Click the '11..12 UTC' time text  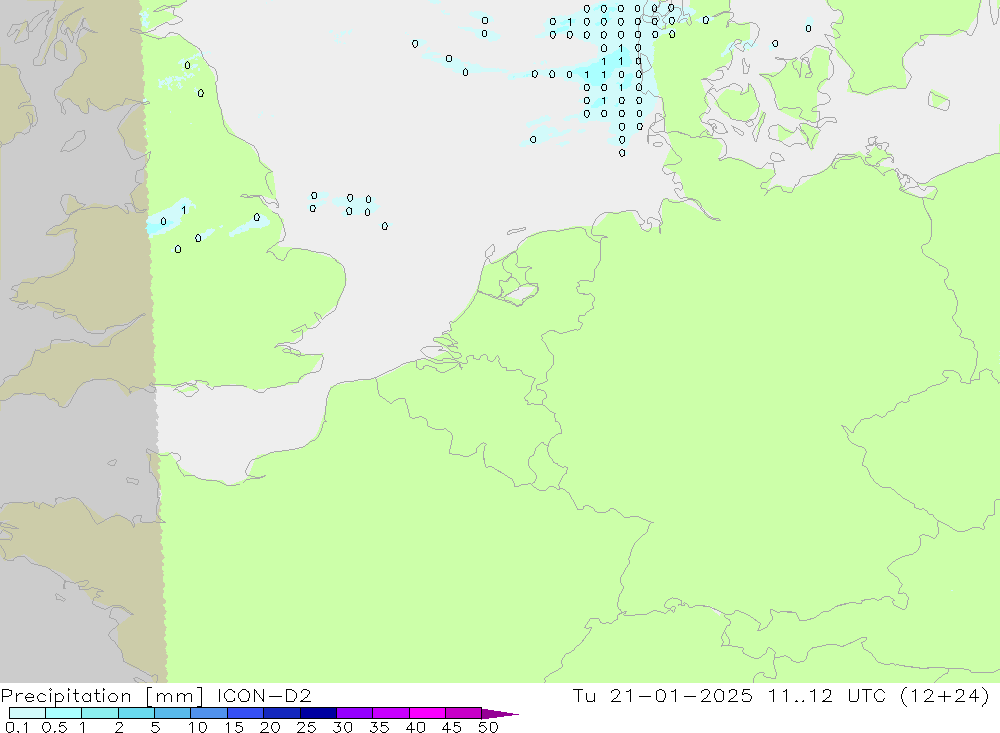[x=827, y=695]
